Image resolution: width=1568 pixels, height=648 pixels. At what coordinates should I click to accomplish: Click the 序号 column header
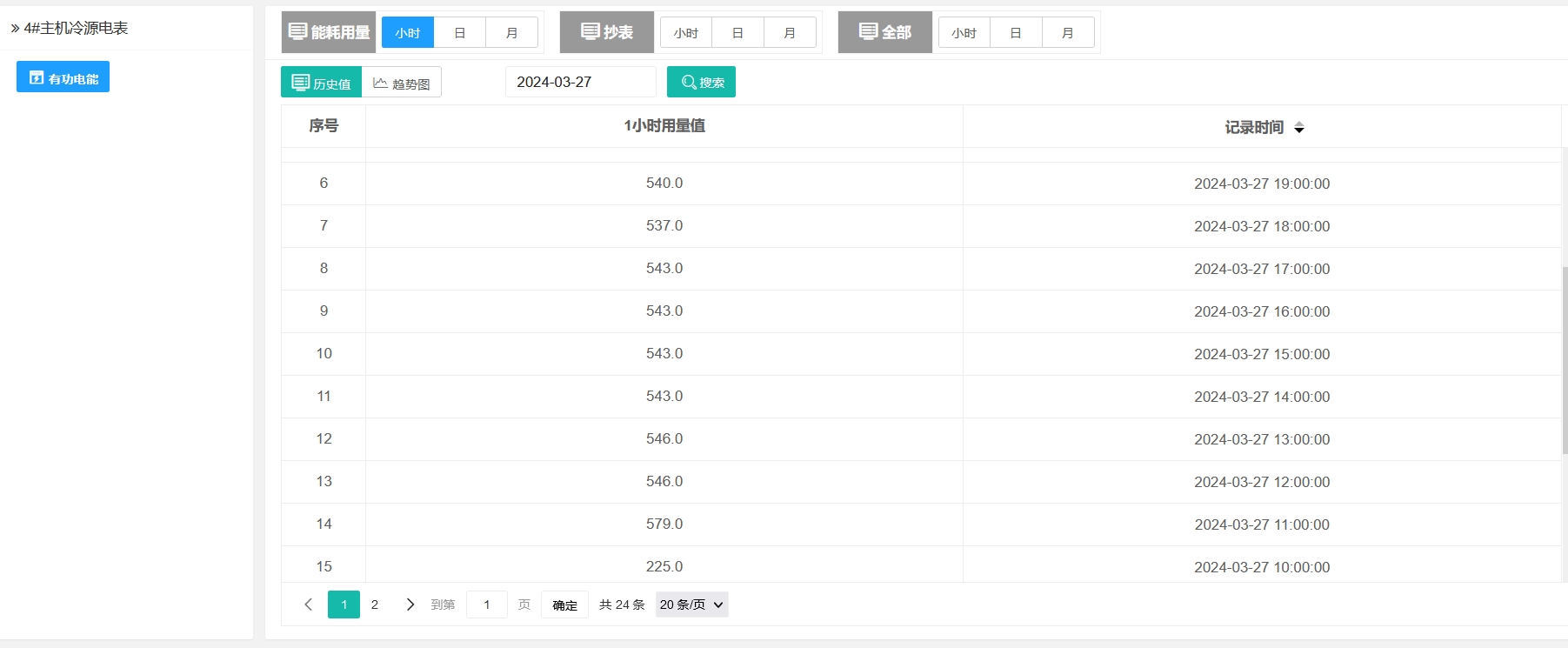(x=324, y=126)
